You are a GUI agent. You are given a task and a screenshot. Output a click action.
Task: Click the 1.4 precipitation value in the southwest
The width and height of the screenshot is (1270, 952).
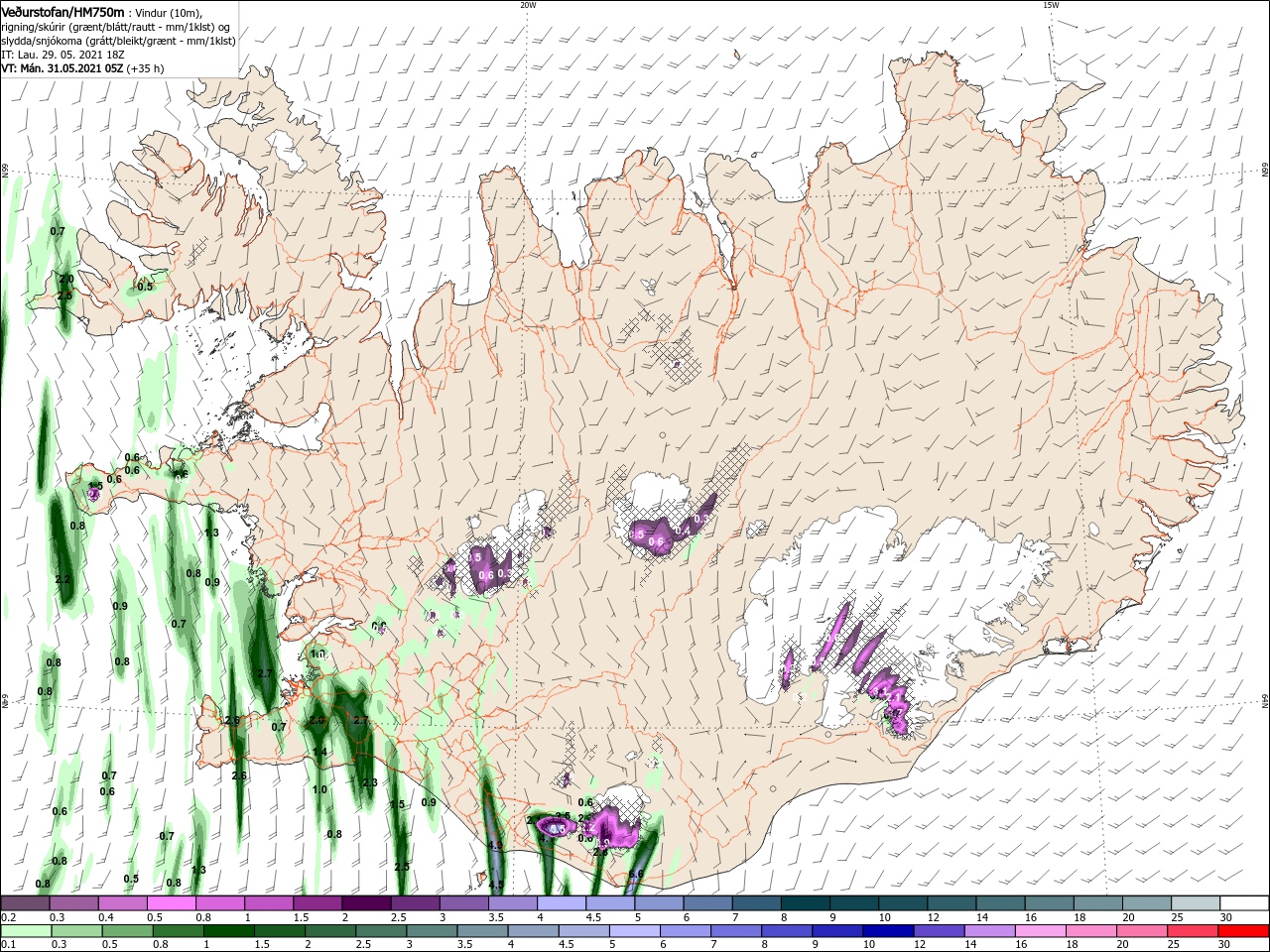coord(319,752)
